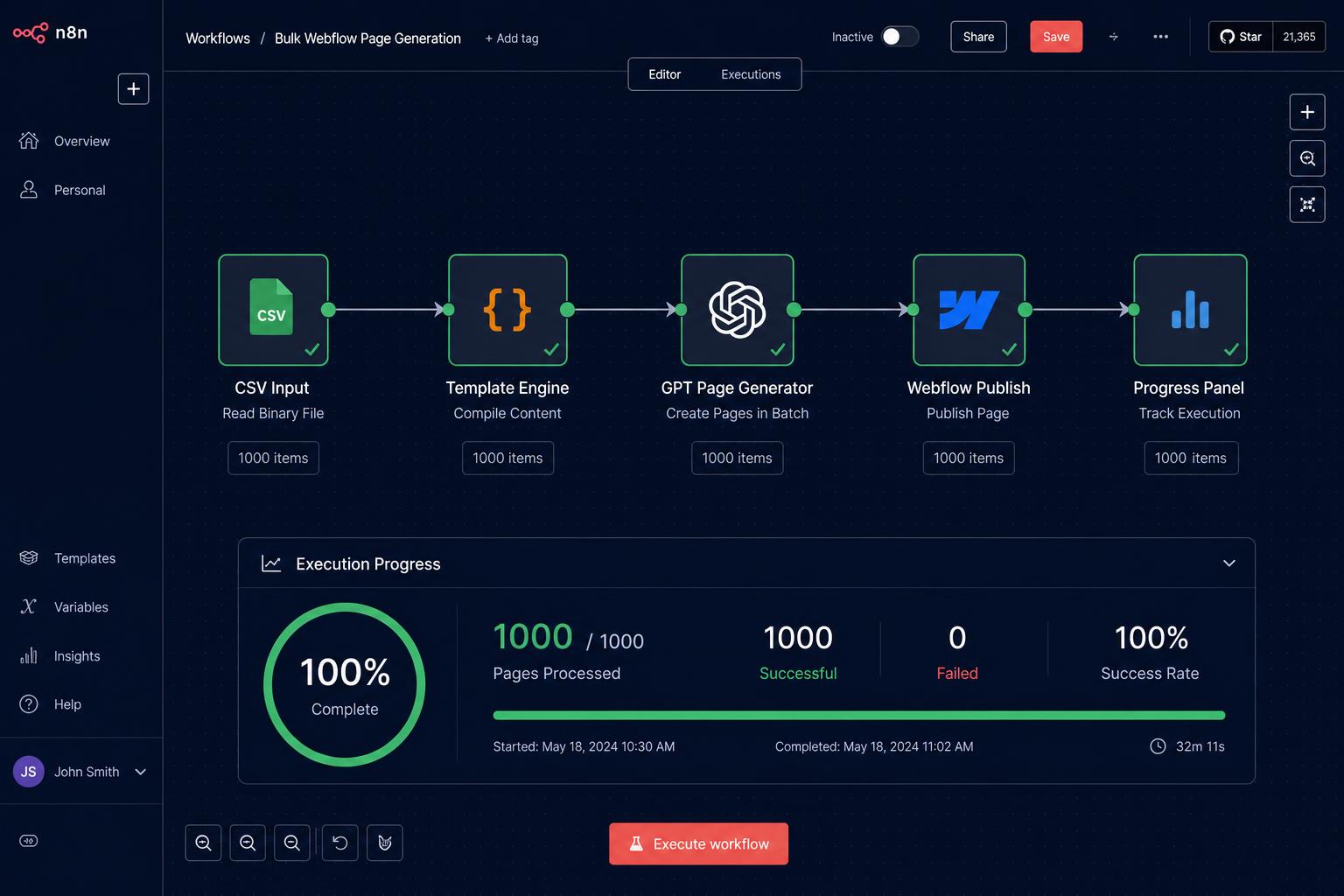Click the green 'Successful' label
The image size is (1344, 896).
pyautogui.click(x=798, y=673)
